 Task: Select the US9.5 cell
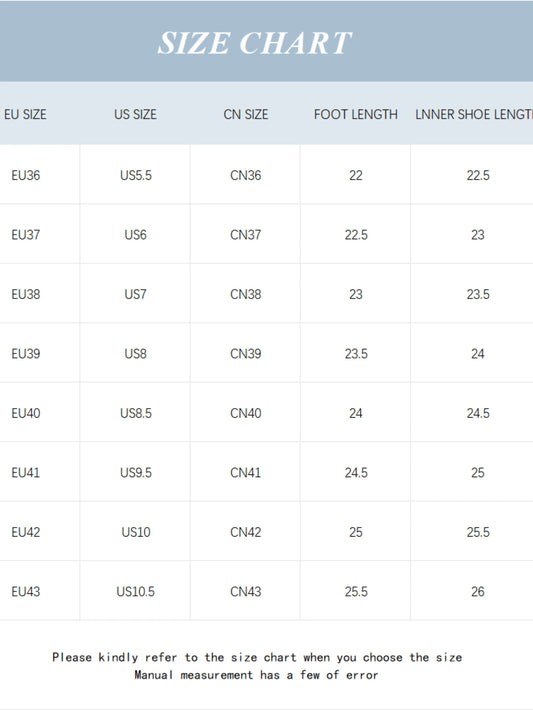coord(136,473)
